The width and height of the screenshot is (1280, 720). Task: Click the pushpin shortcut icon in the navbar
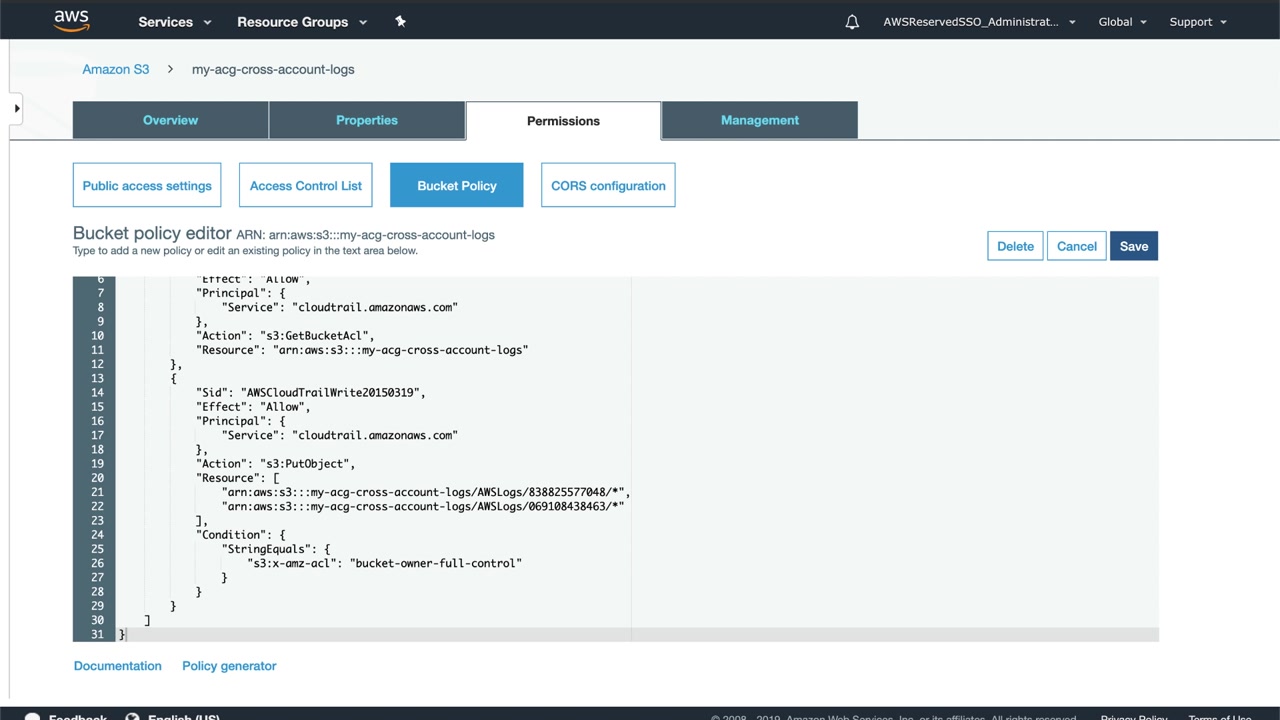point(400,21)
